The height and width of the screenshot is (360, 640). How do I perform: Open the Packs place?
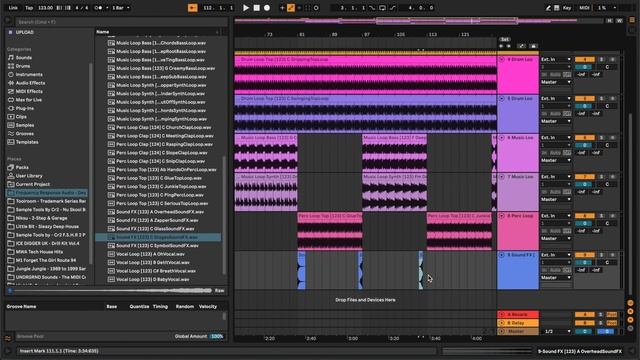click(22, 167)
